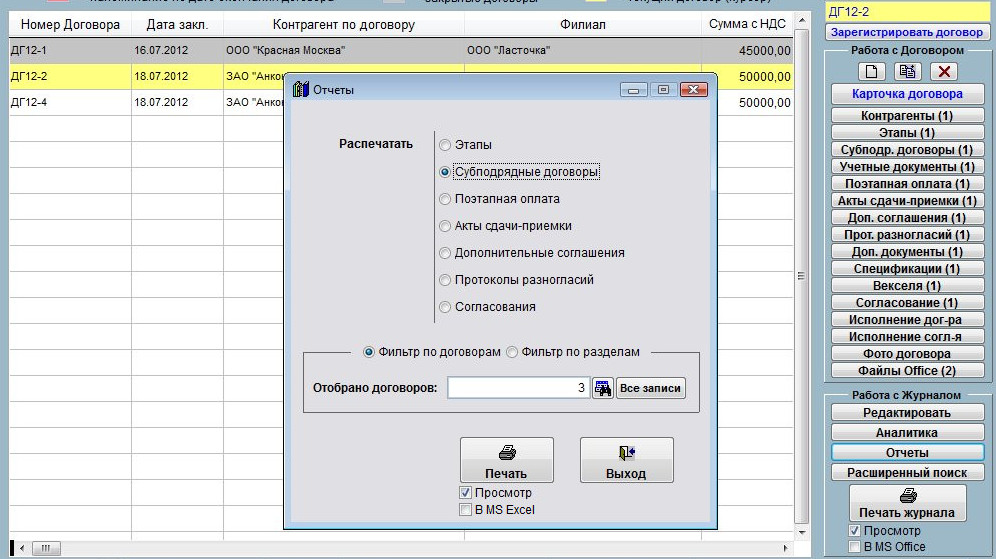Click the Отчеты button in sidebar

pos(907,452)
